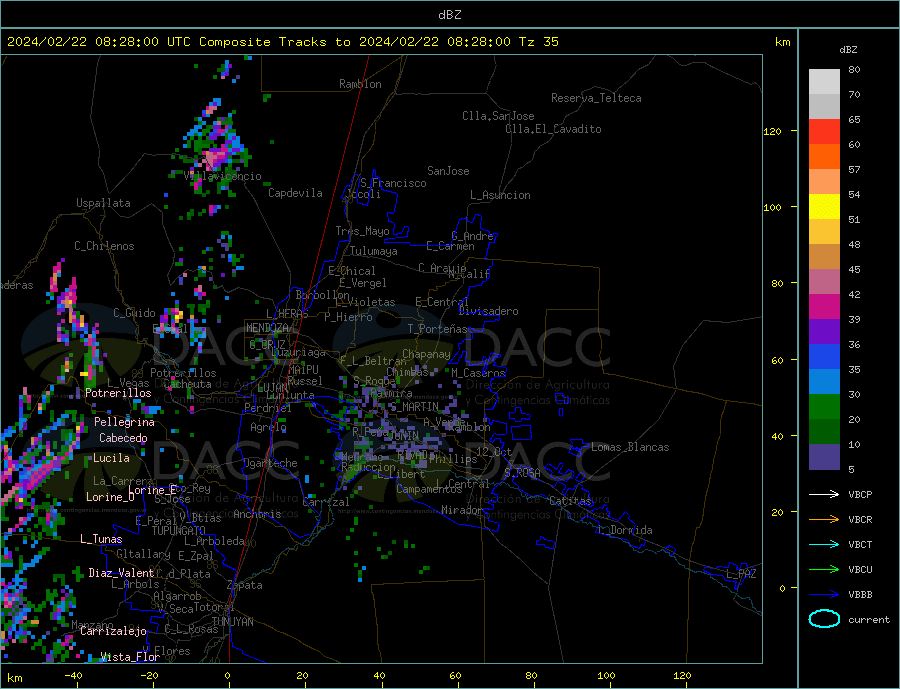Click the blue VBBB arrow legend icon
900x689 pixels.
(824, 594)
